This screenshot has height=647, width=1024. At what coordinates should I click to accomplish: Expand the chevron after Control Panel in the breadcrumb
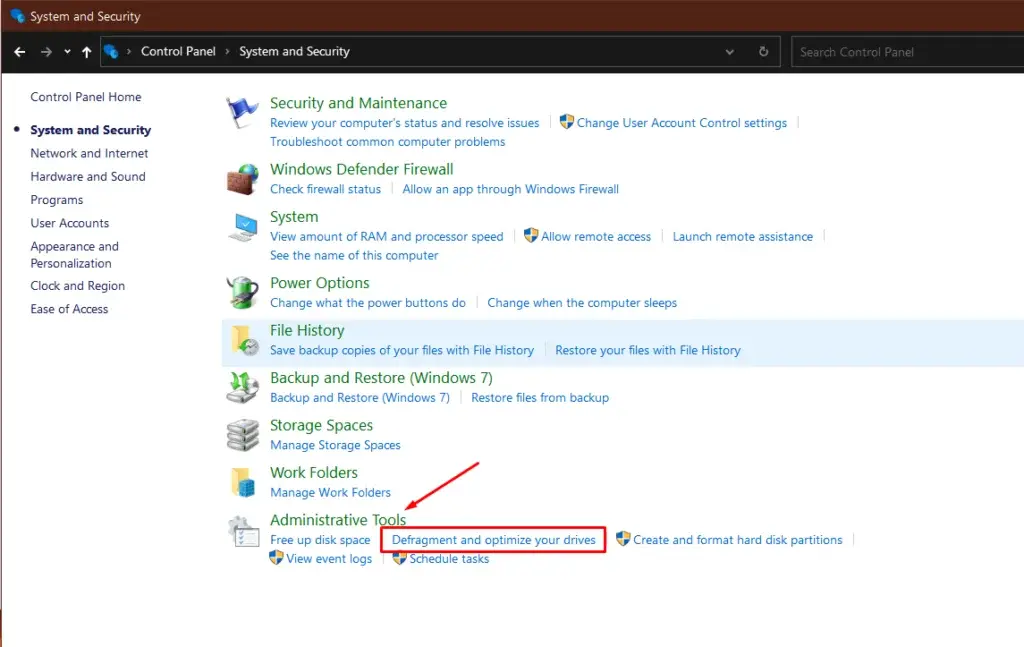pyautogui.click(x=227, y=52)
